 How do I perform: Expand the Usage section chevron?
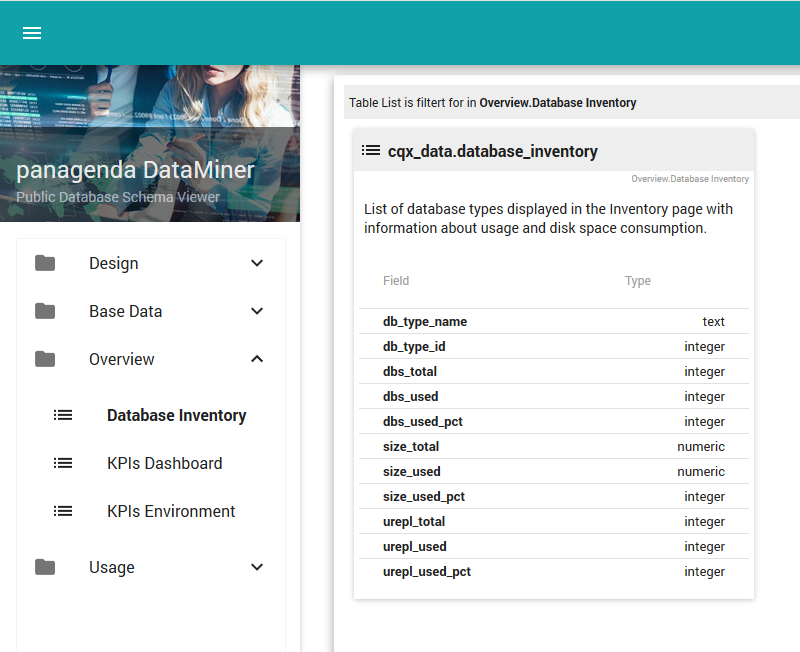point(257,567)
